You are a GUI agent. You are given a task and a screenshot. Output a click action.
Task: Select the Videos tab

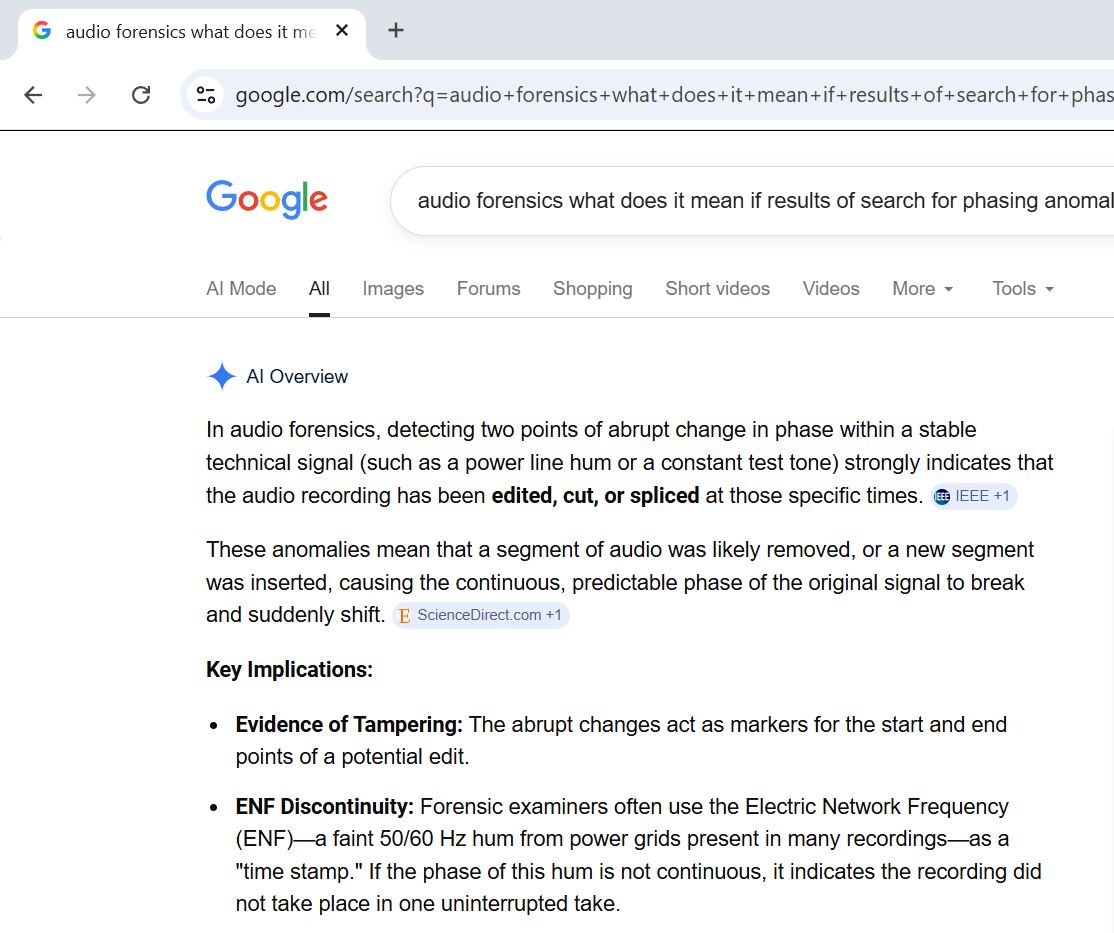tap(831, 289)
